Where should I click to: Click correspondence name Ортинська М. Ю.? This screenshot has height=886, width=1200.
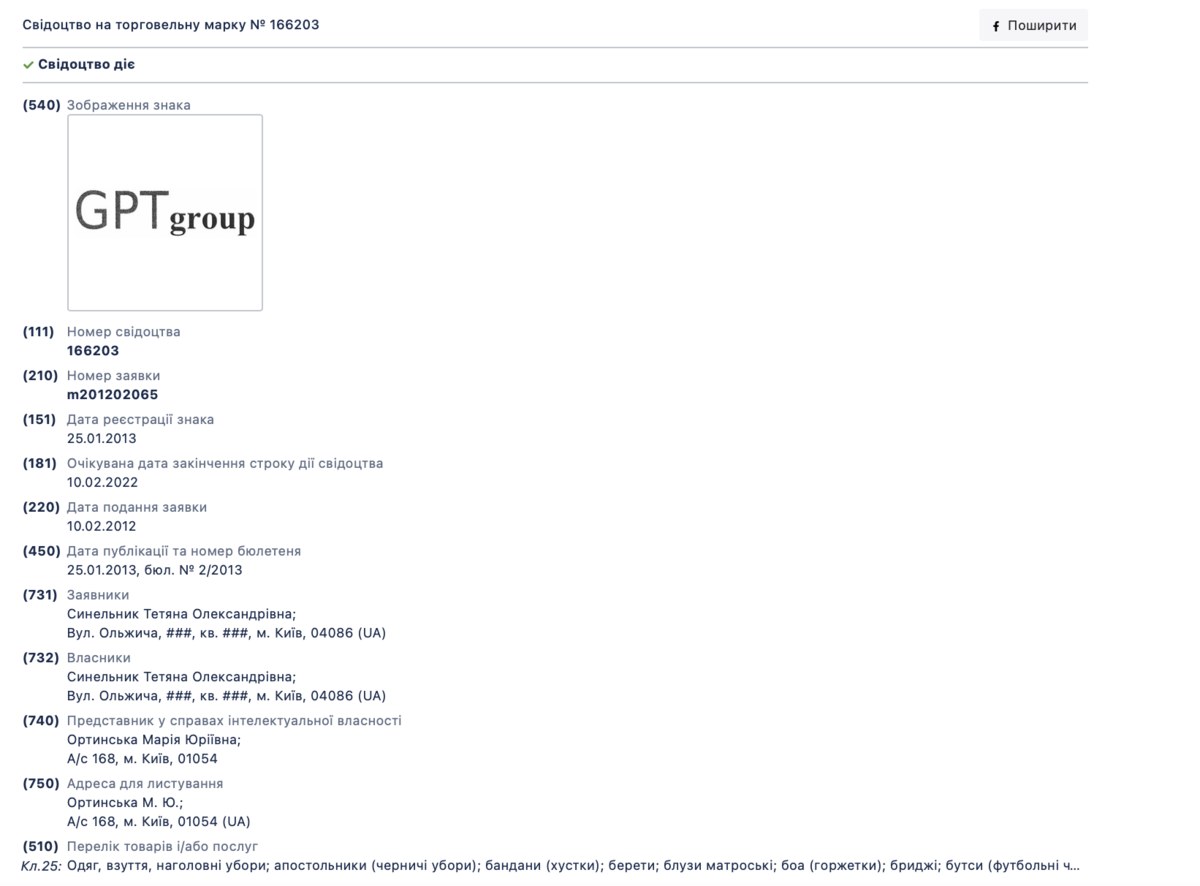point(125,803)
